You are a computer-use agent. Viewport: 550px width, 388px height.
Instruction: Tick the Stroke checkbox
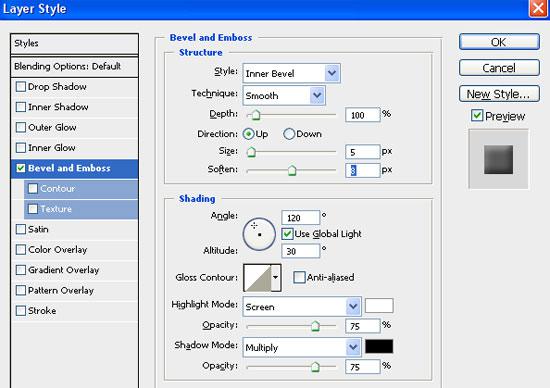tap(21, 310)
